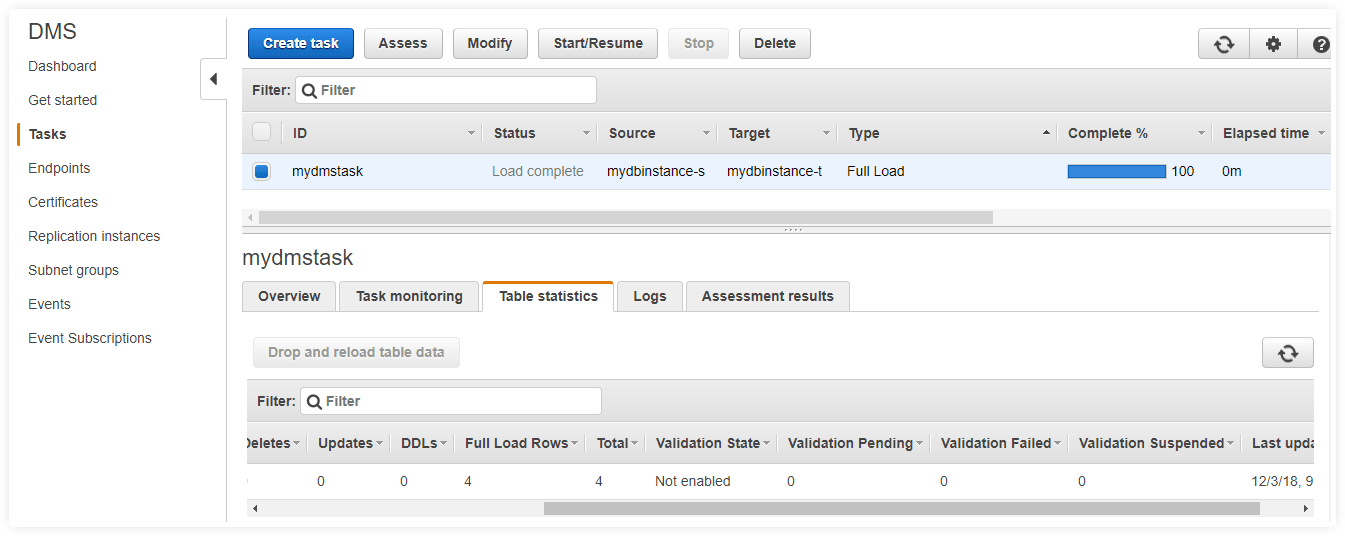This screenshot has height=536, width=1345.
Task: Select the Table statistics tab
Action: [548, 297]
